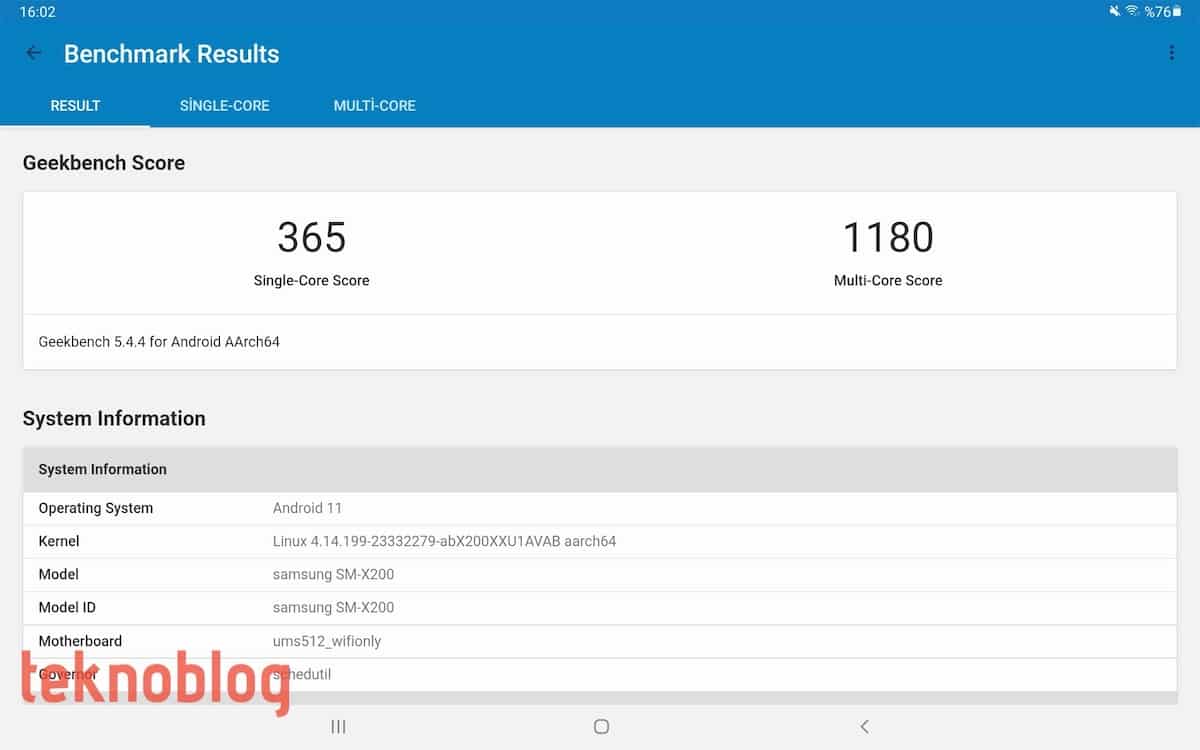Tap the System Information section heading

[114, 419]
